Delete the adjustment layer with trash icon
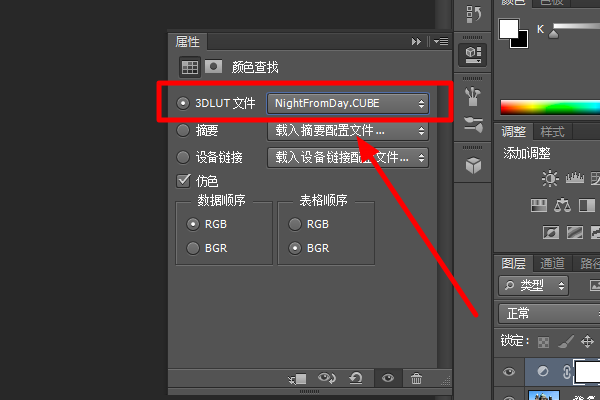Screen dimensions: 600x400 click(416, 379)
